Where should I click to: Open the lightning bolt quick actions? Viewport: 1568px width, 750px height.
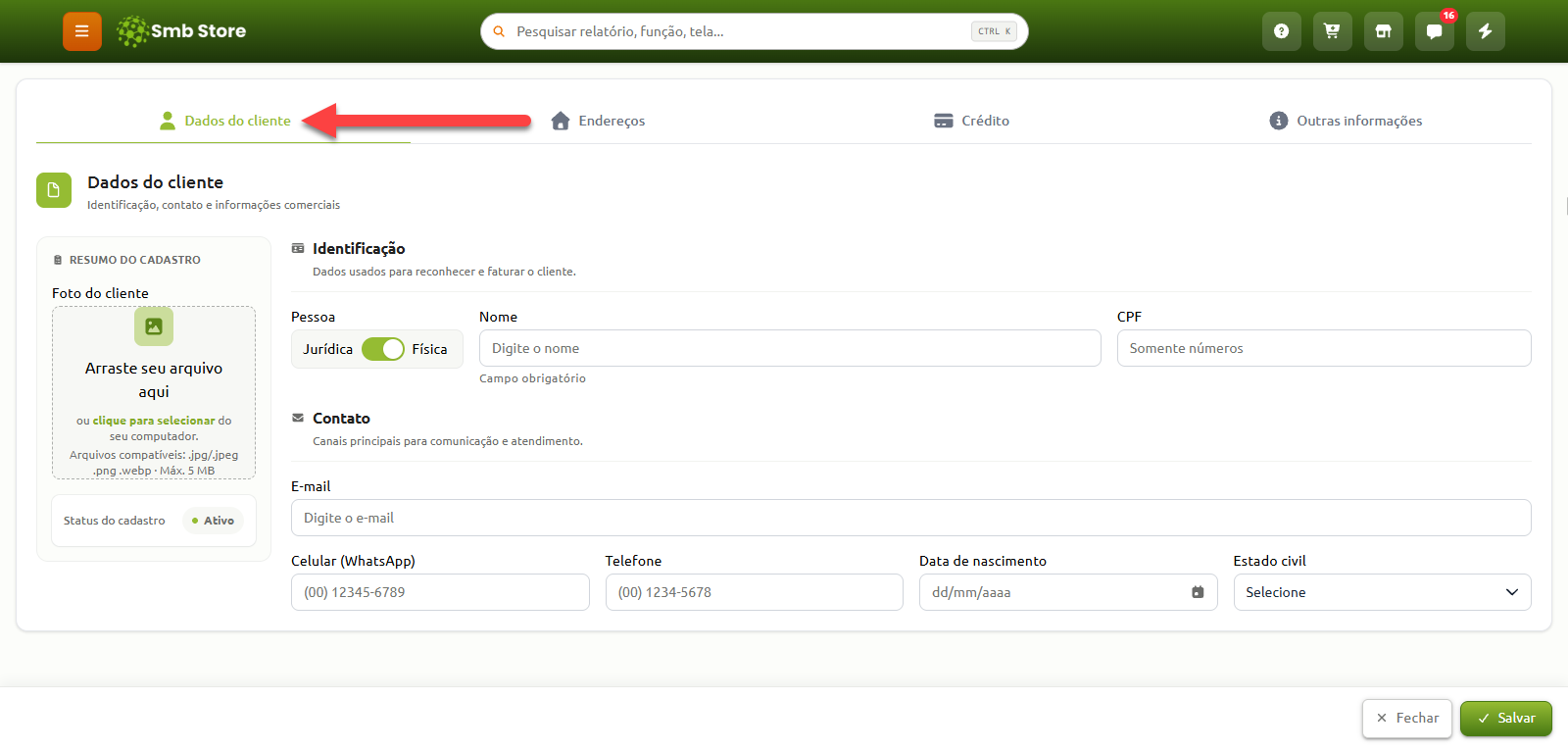[1485, 31]
